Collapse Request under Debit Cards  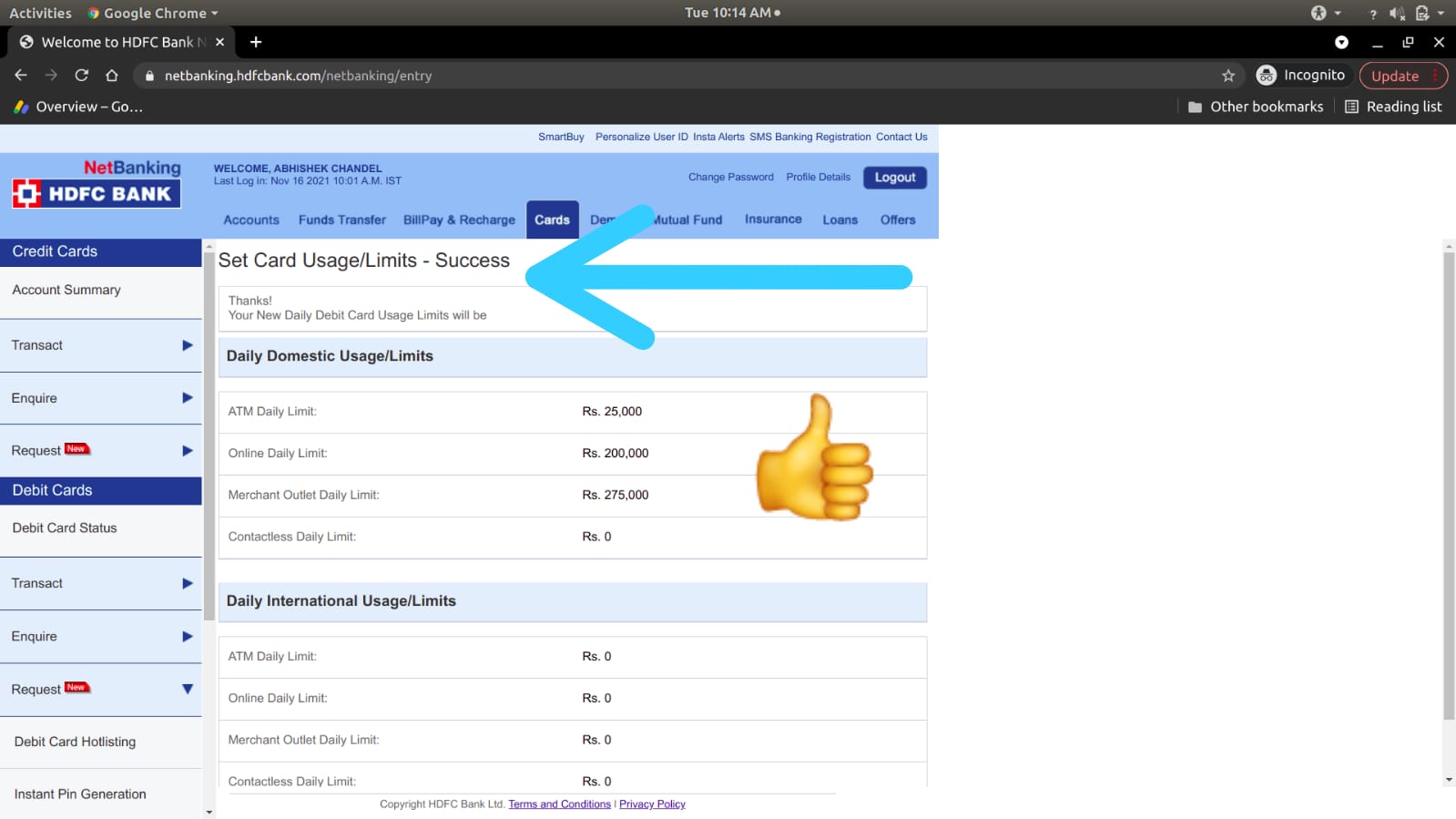click(x=100, y=690)
